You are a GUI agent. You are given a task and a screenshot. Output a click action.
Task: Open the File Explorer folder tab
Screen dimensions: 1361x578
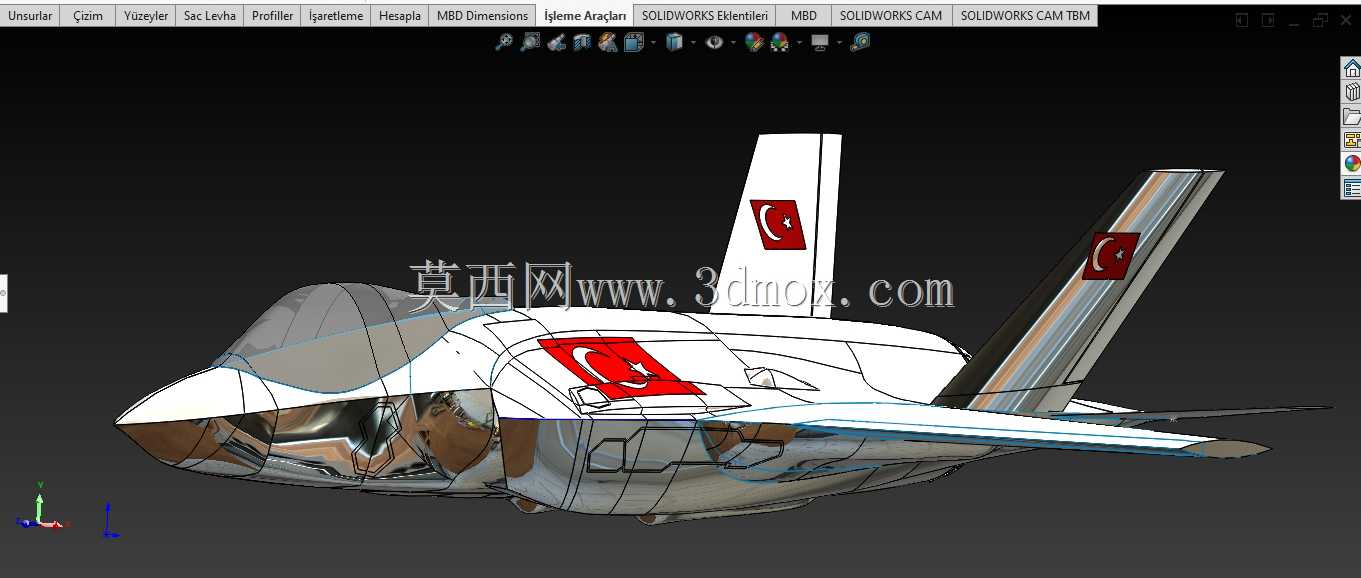1351,116
